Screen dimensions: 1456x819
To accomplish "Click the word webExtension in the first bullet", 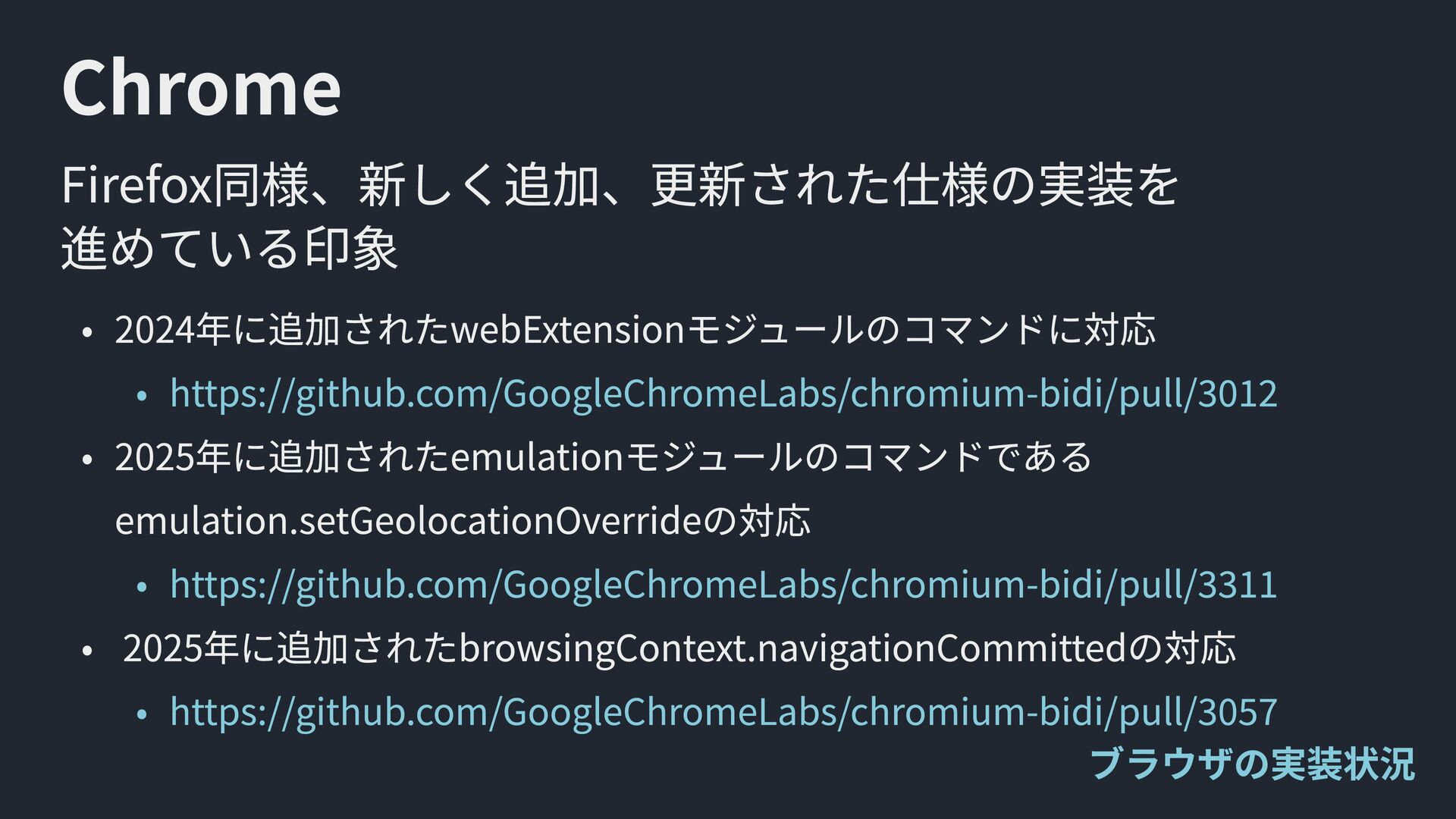I will [568, 330].
